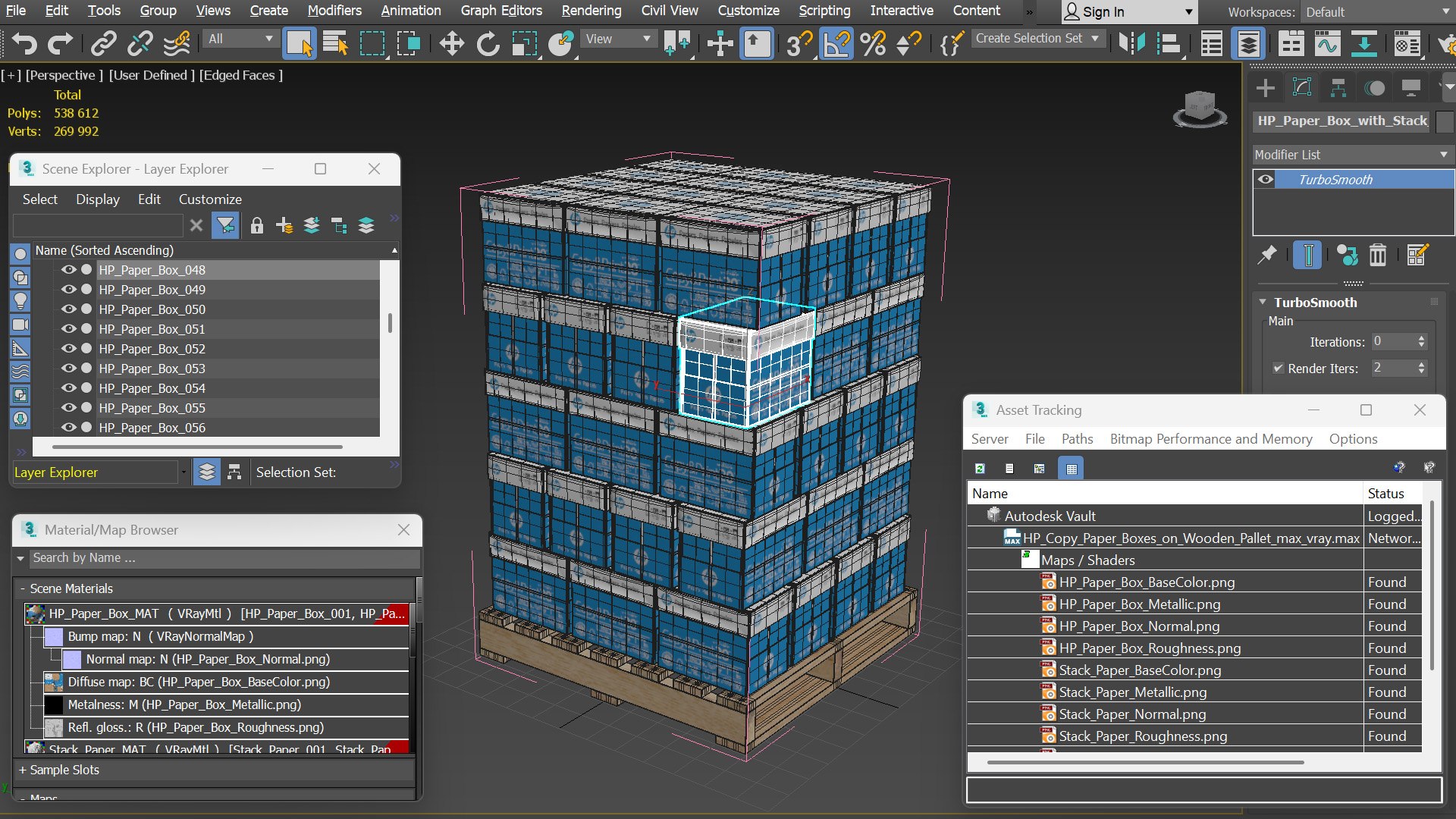The height and width of the screenshot is (819, 1456).
Task: Open the Rendering menu
Action: click(x=591, y=11)
